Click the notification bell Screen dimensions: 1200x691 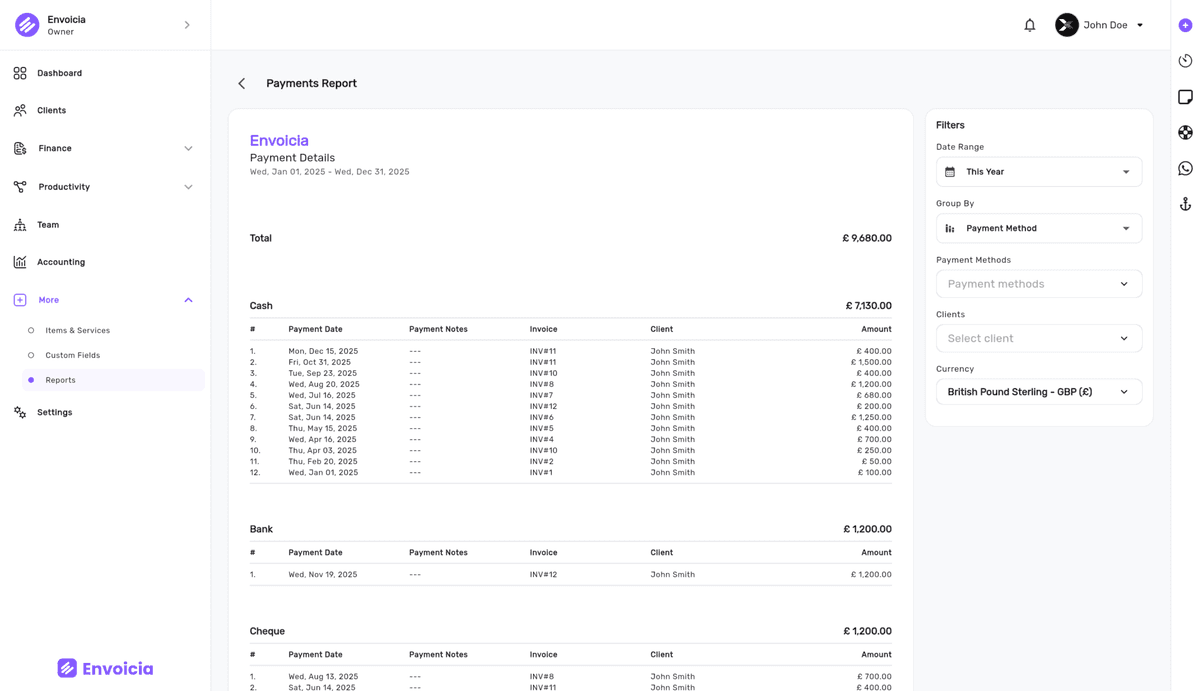coord(1029,24)
